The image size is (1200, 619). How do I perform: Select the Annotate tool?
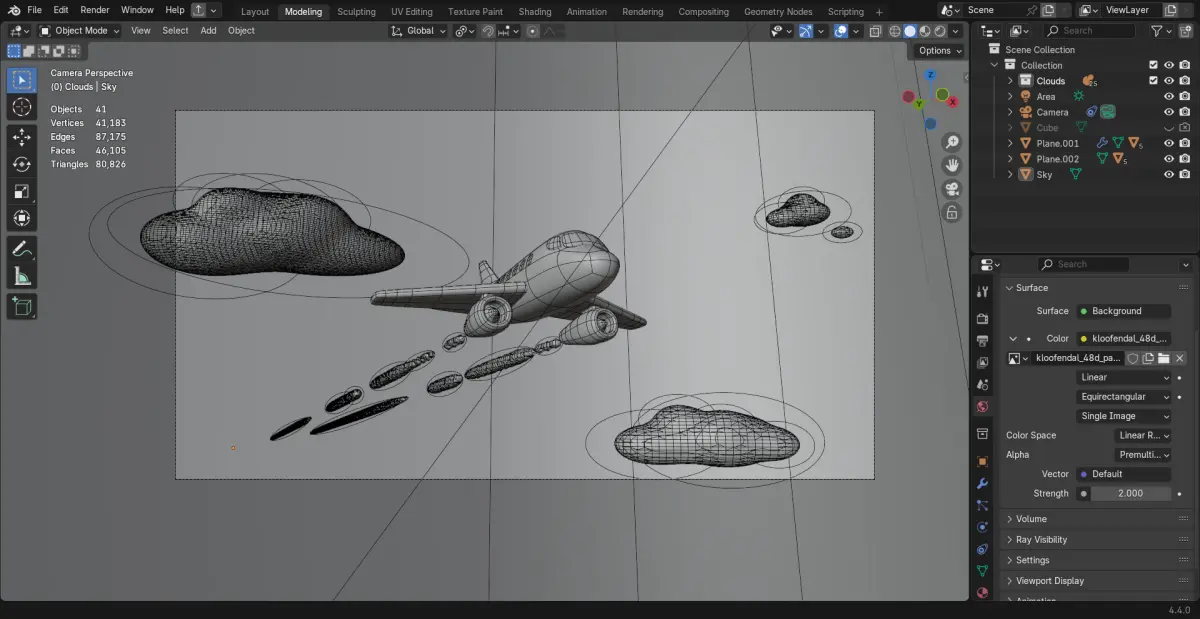pyautogui.click(x=22, y=249)
